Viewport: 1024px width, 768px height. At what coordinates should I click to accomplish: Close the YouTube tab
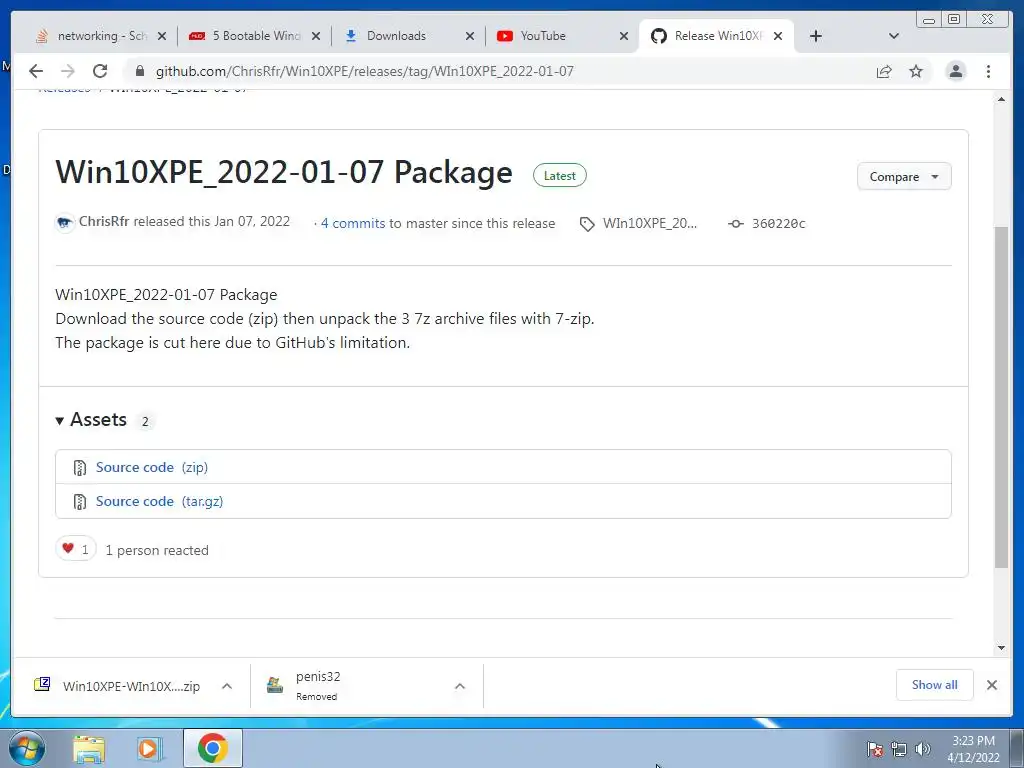click(624, 36)
